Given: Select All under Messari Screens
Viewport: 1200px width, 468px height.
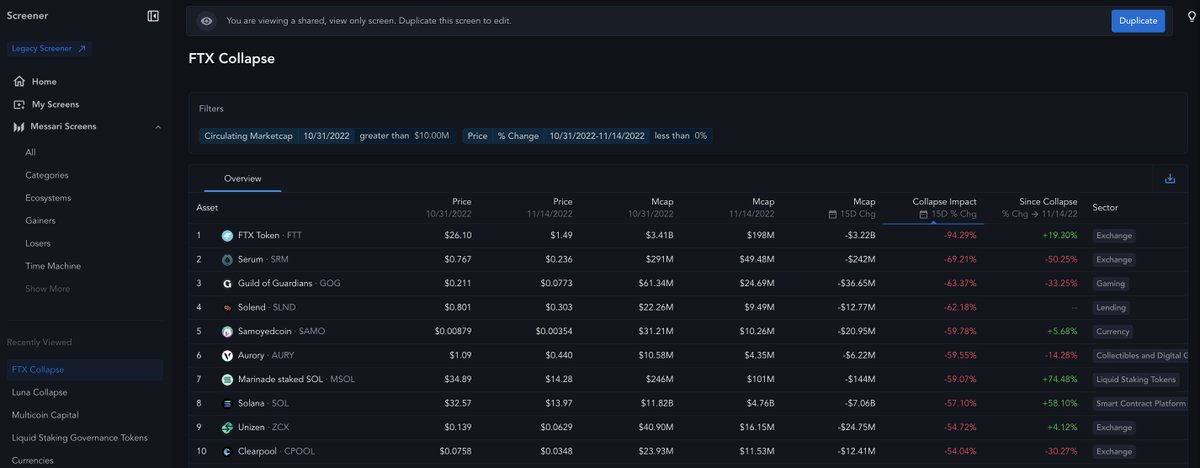Looking at the screenshot, I should pos(31,152).
